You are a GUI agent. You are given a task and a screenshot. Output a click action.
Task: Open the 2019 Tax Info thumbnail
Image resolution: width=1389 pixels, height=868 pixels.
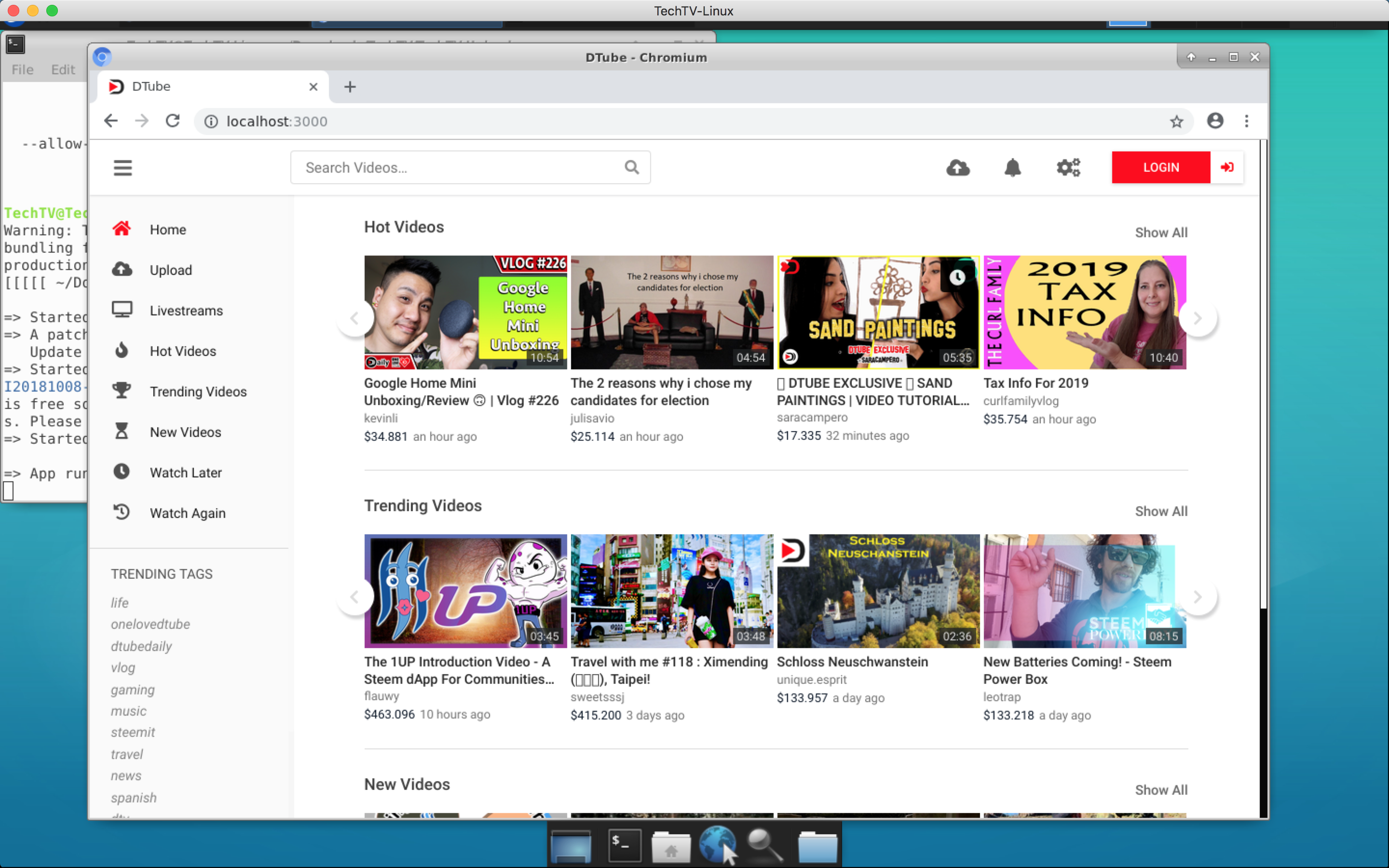tap(1085, 312)
